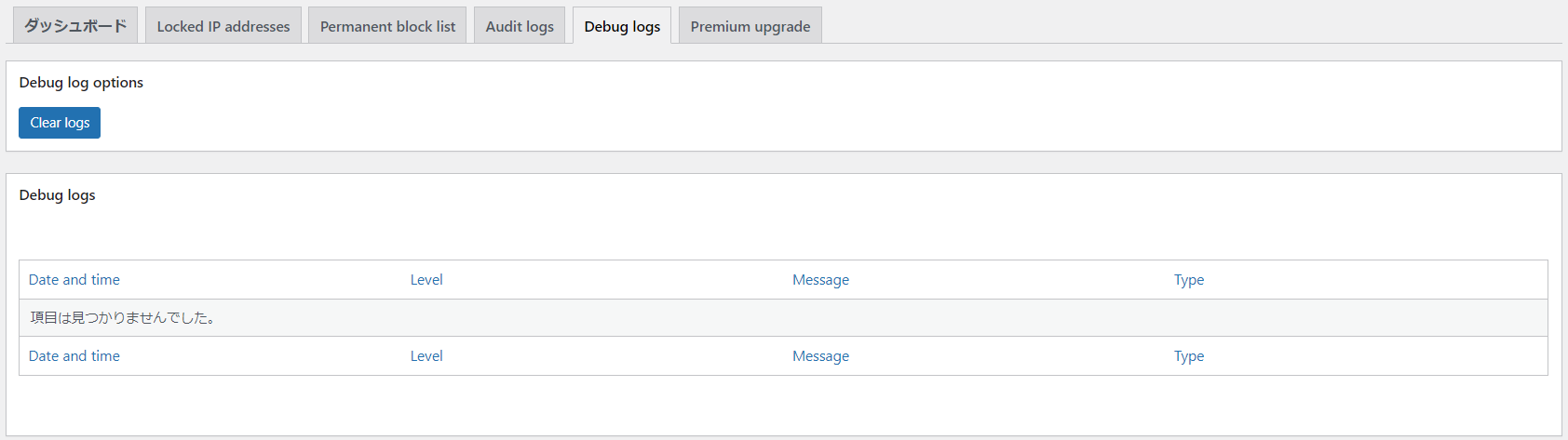Sort by Message in table header
The width and height of the screenshot is (1568, 440).
(x=820, y=280)
